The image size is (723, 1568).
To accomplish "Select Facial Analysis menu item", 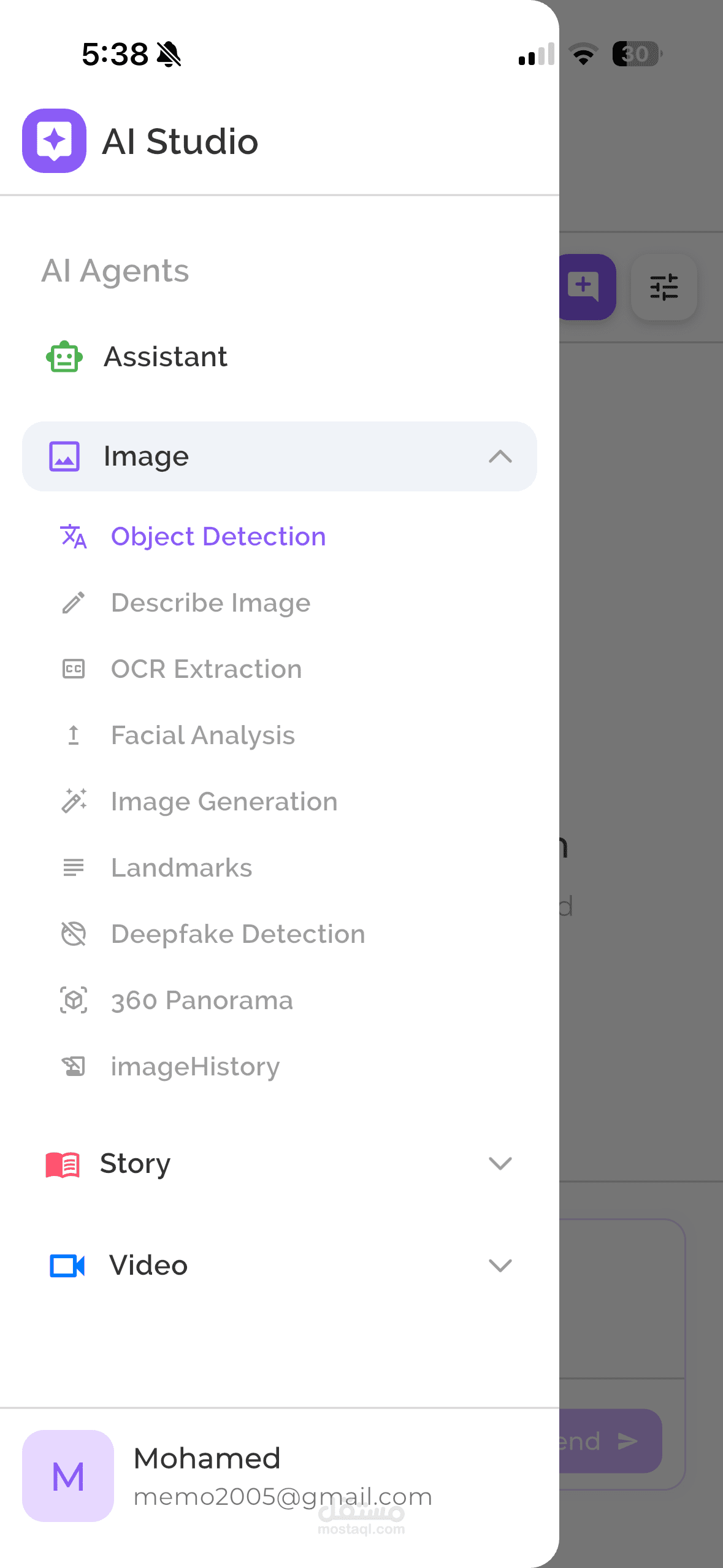I will click(202, 735).
